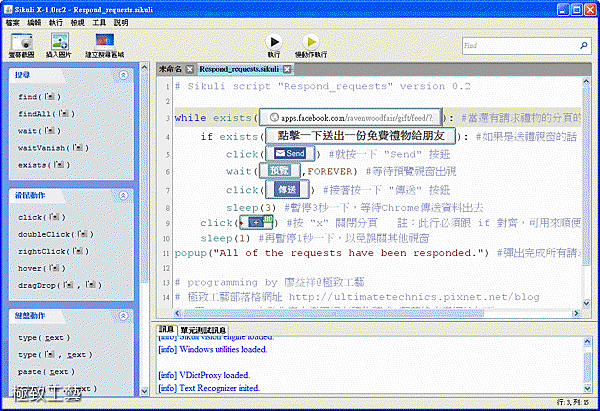The image size is (600, 411).
Task: Switch to the 未命名 tab
Action: (x=170, y=69)
